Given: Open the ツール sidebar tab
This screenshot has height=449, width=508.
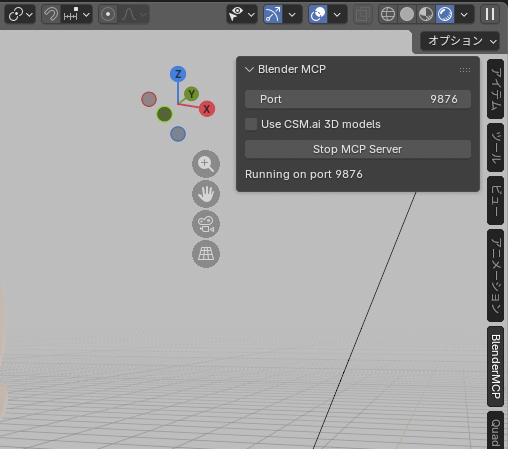Looking at the screenshot, I should coord(495,148).
